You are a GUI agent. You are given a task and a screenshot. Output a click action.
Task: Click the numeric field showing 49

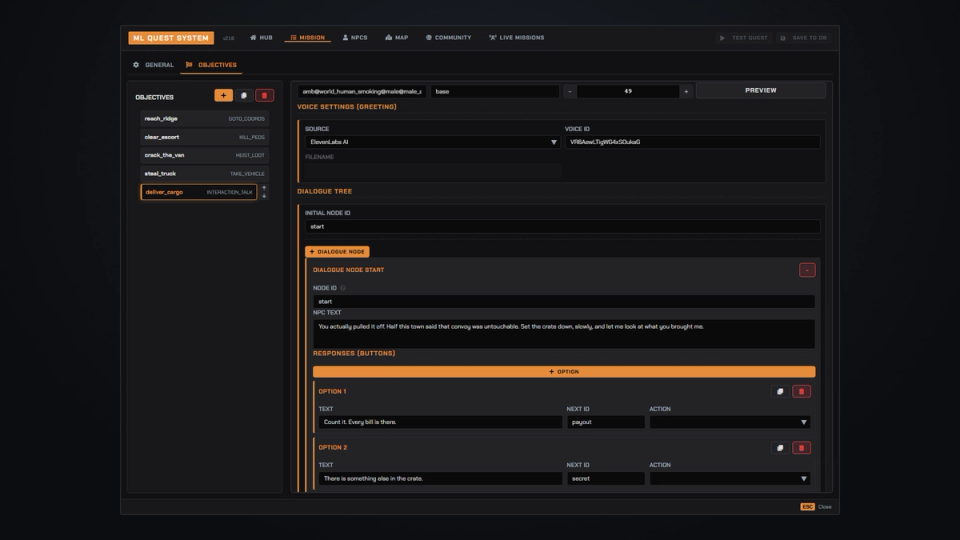point(628,91)
